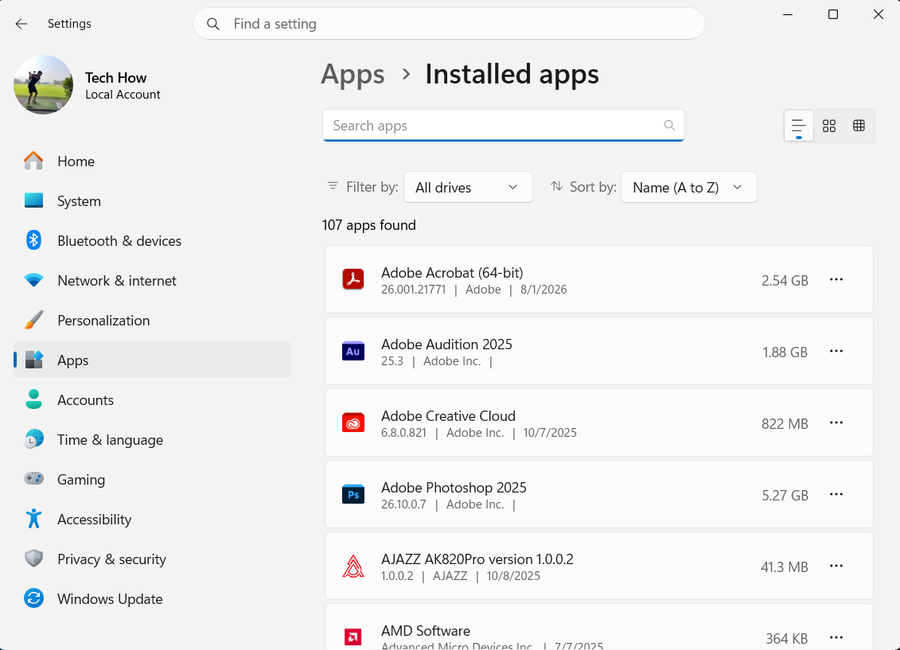
Task: Open Personalization settings
Action: click(152, 320)
